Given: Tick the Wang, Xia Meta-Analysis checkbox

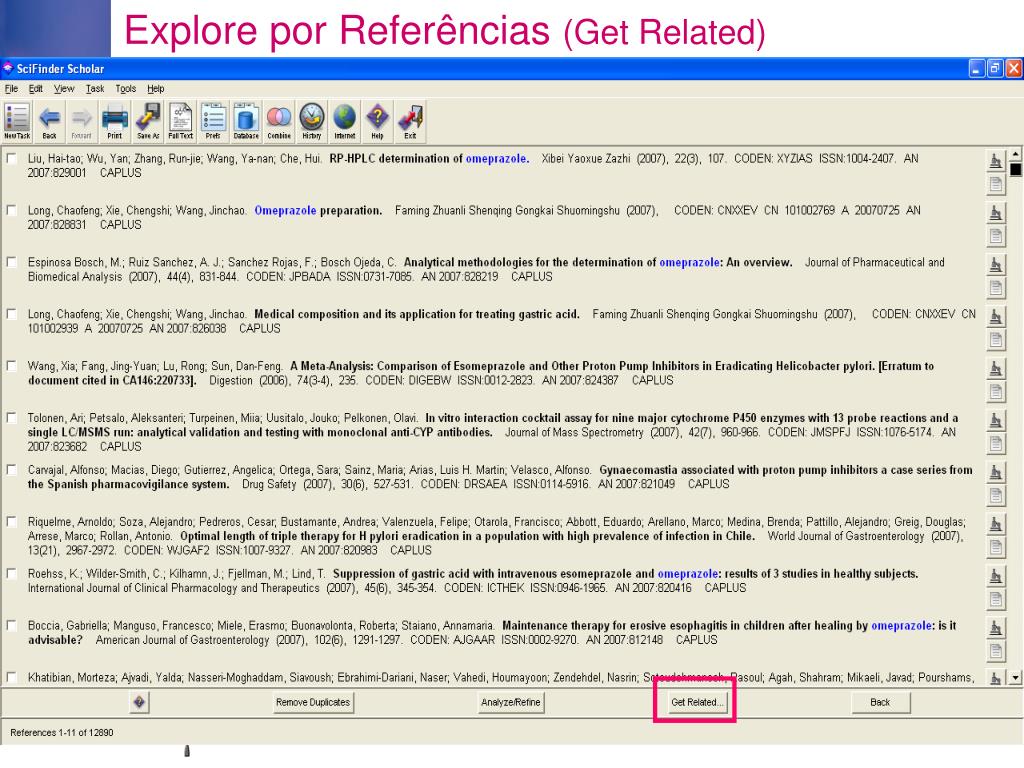Looking at the screenshot, I should (x=12, y=366).
